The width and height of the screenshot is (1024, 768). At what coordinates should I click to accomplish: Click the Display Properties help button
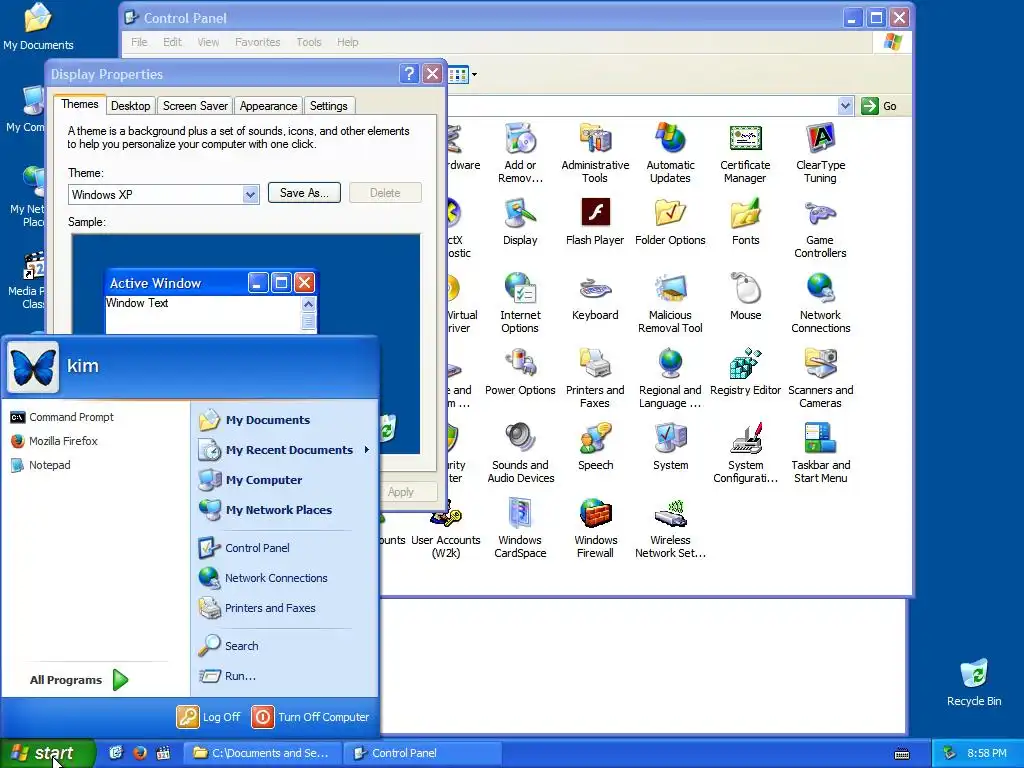tap(409, 74)
